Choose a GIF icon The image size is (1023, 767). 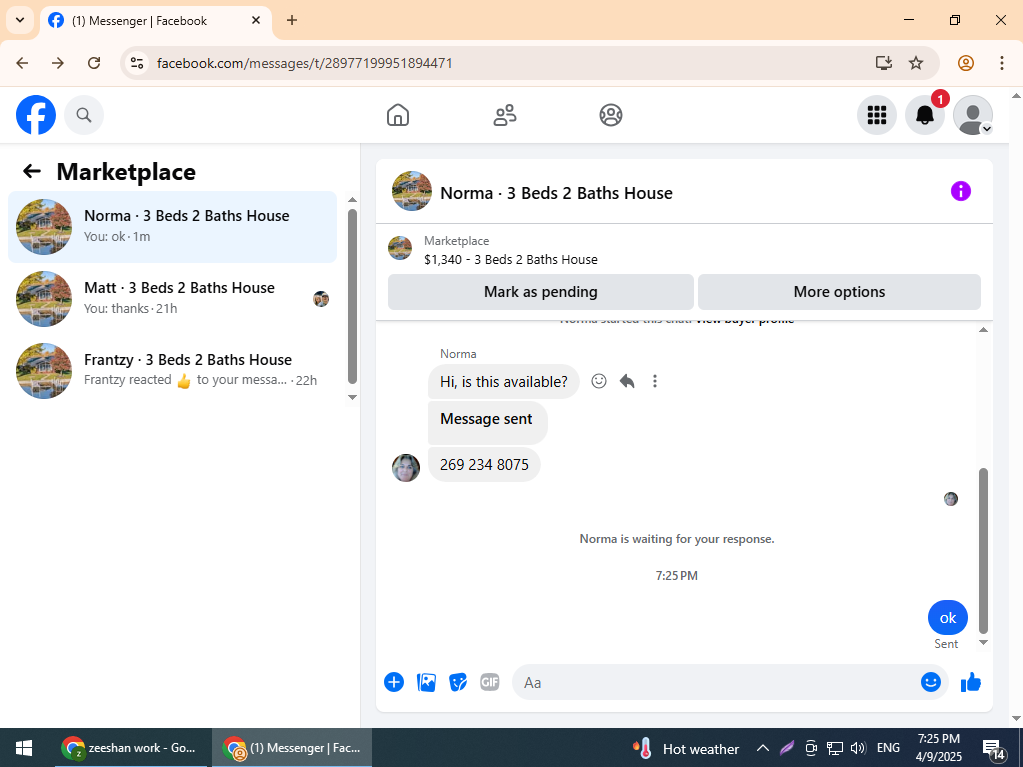click(x=490, y=682)
